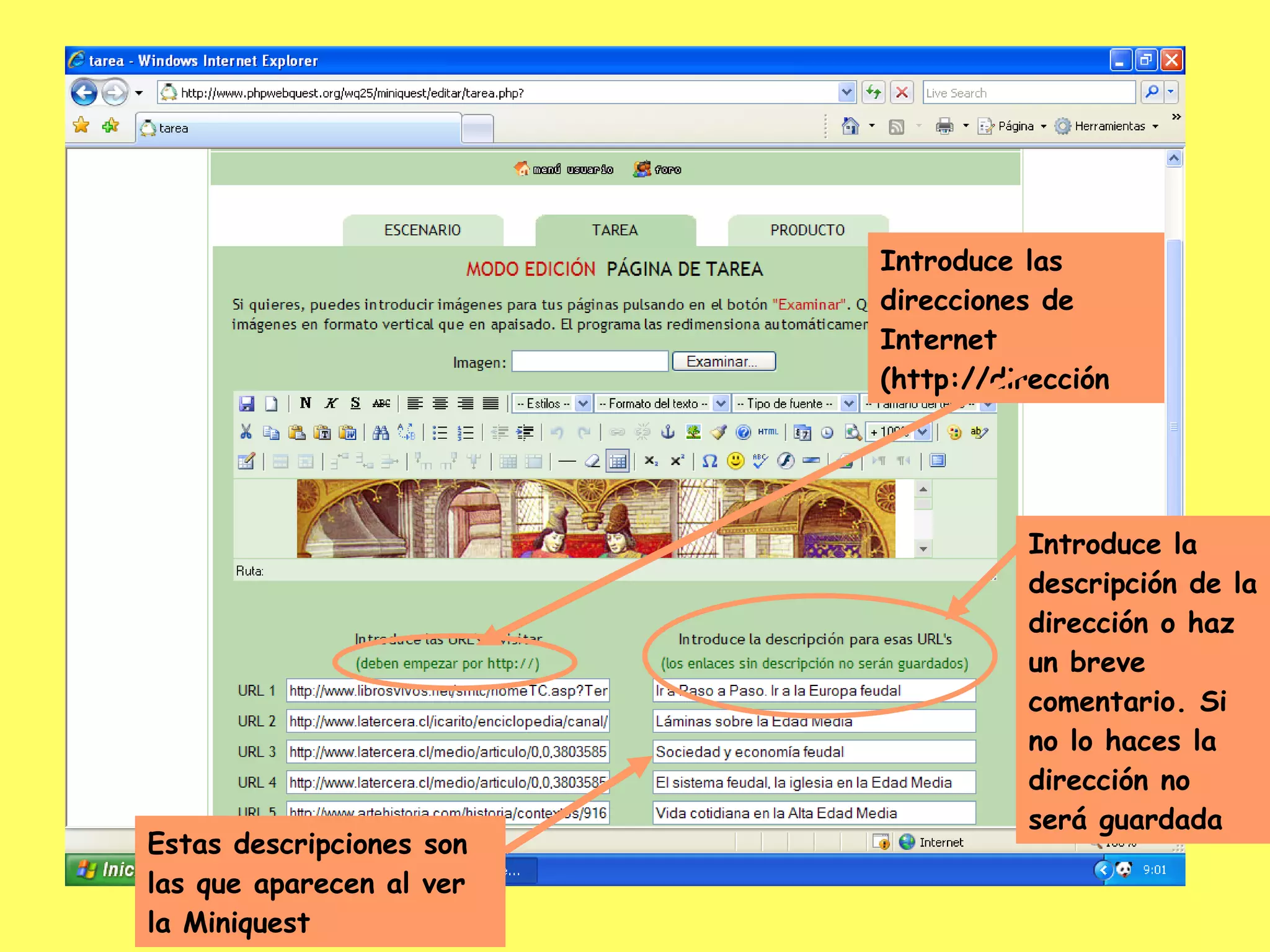Image resolution: width=1270 pixels, height=952 pixels.
Task: Select the 'tarea' browser tab
Action: point(299,128)
